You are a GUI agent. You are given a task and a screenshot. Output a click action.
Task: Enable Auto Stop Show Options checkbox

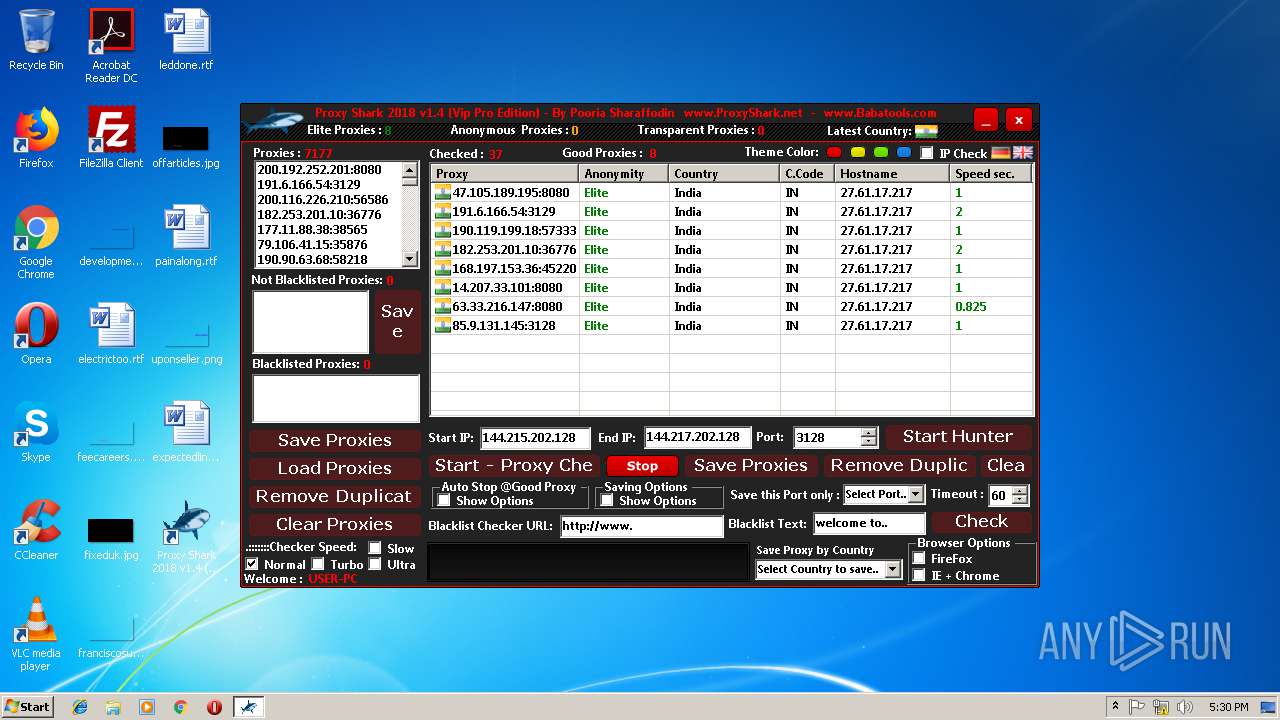tap(444, 500)
